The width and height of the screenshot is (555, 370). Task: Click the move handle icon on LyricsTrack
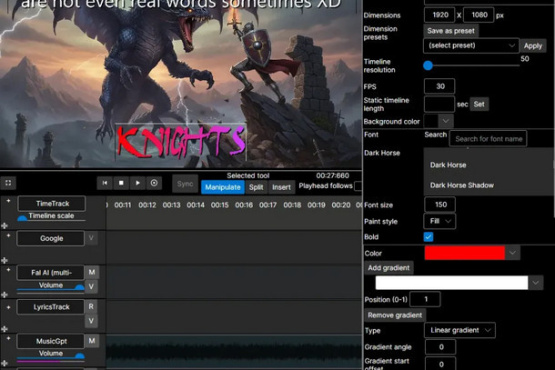pyautogui.click(x=5, y=329)
